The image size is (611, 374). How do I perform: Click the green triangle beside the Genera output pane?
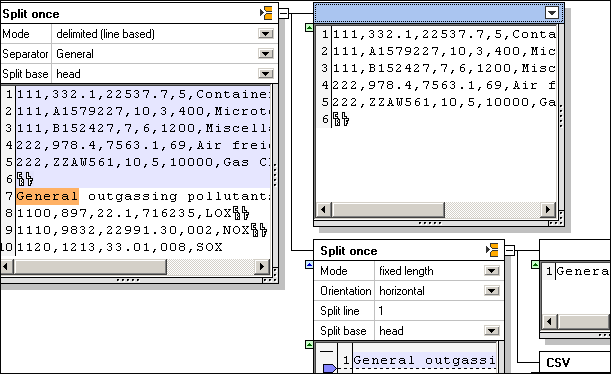535,265
